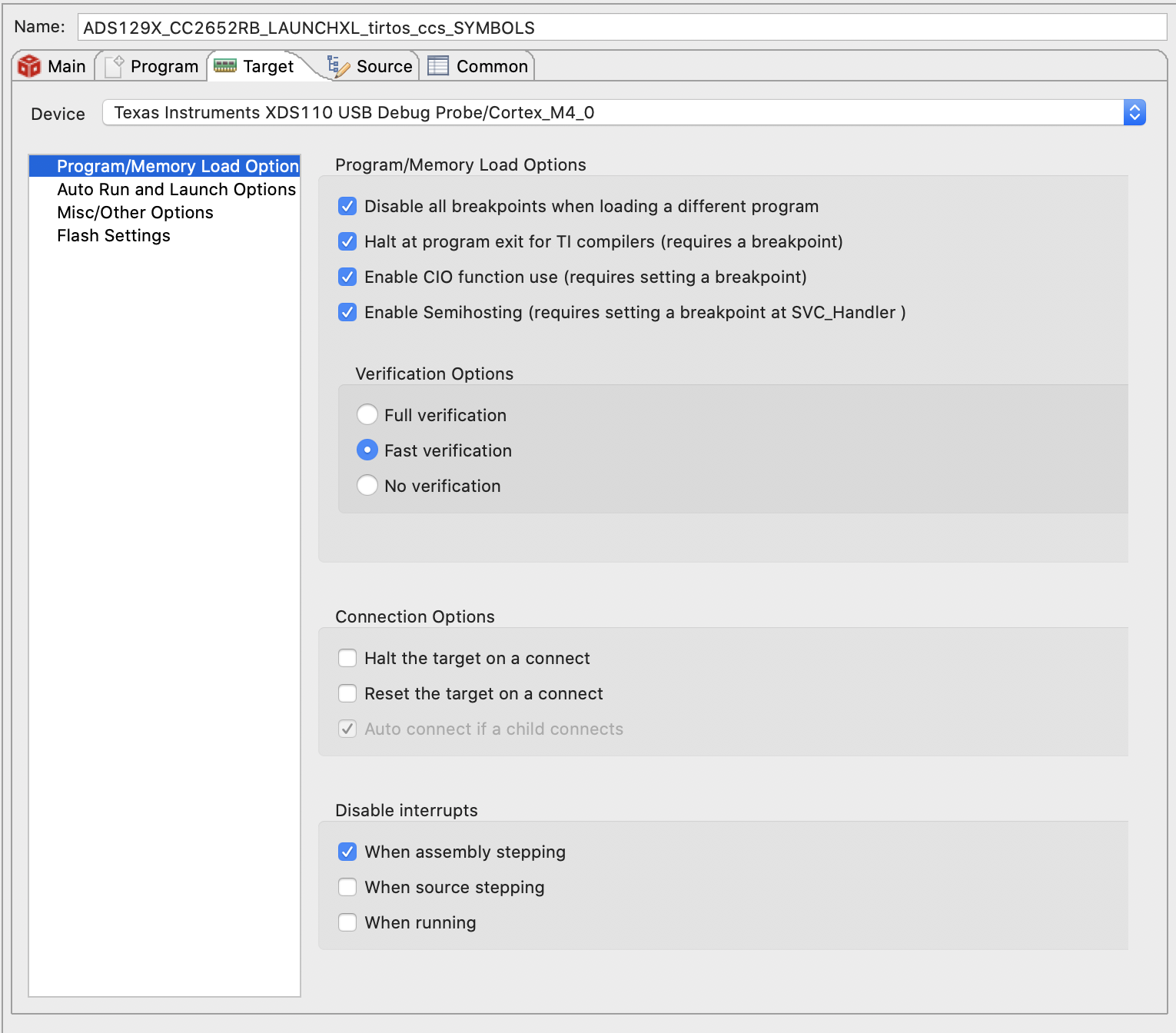Image resolution: width=1176 pixels, height=1033 pixels.
Task: Edit the launch configuration Name field
Action: point(622,28)
